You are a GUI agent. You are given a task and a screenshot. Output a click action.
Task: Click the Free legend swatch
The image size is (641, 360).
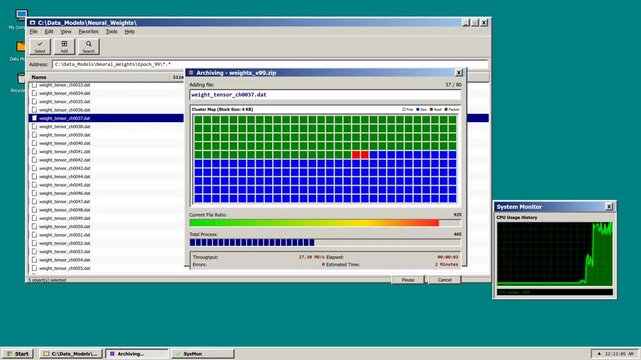pos(403,110)
